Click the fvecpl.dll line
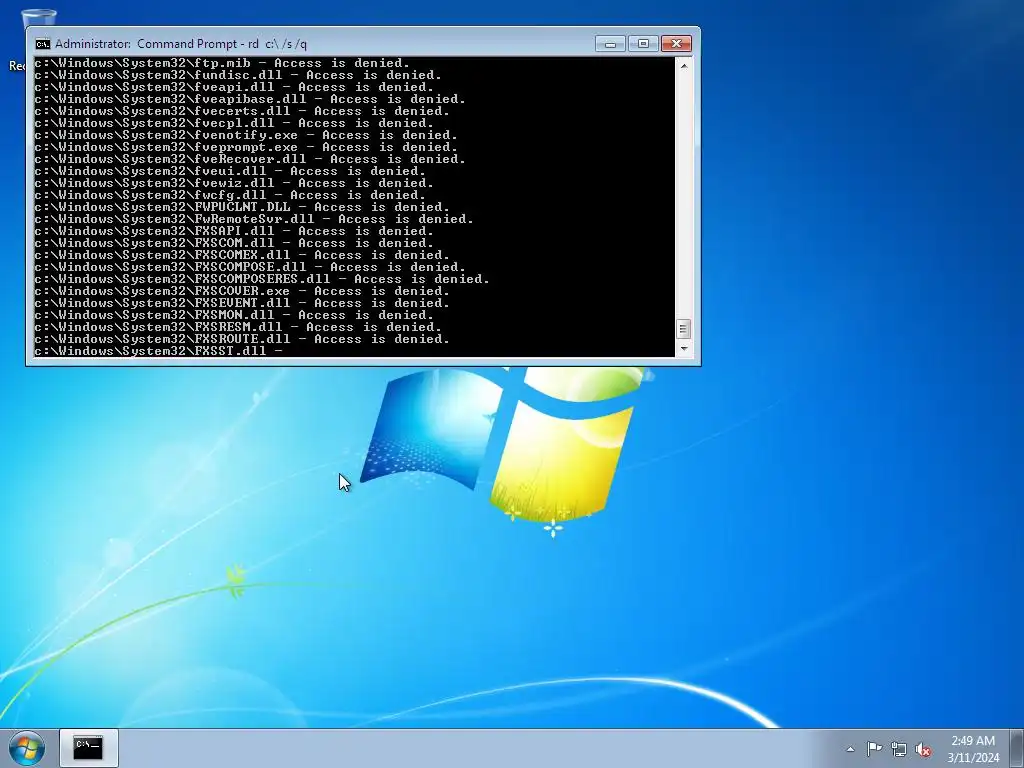This screenshot has width=1024, height=768. (x=234, y=123)
